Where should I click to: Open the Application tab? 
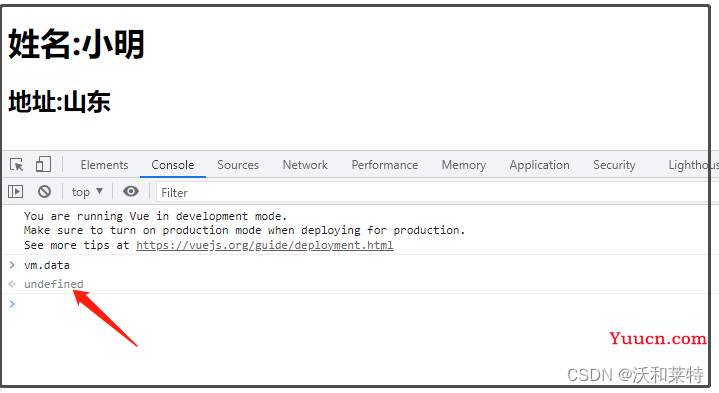(x=539, y=165)
